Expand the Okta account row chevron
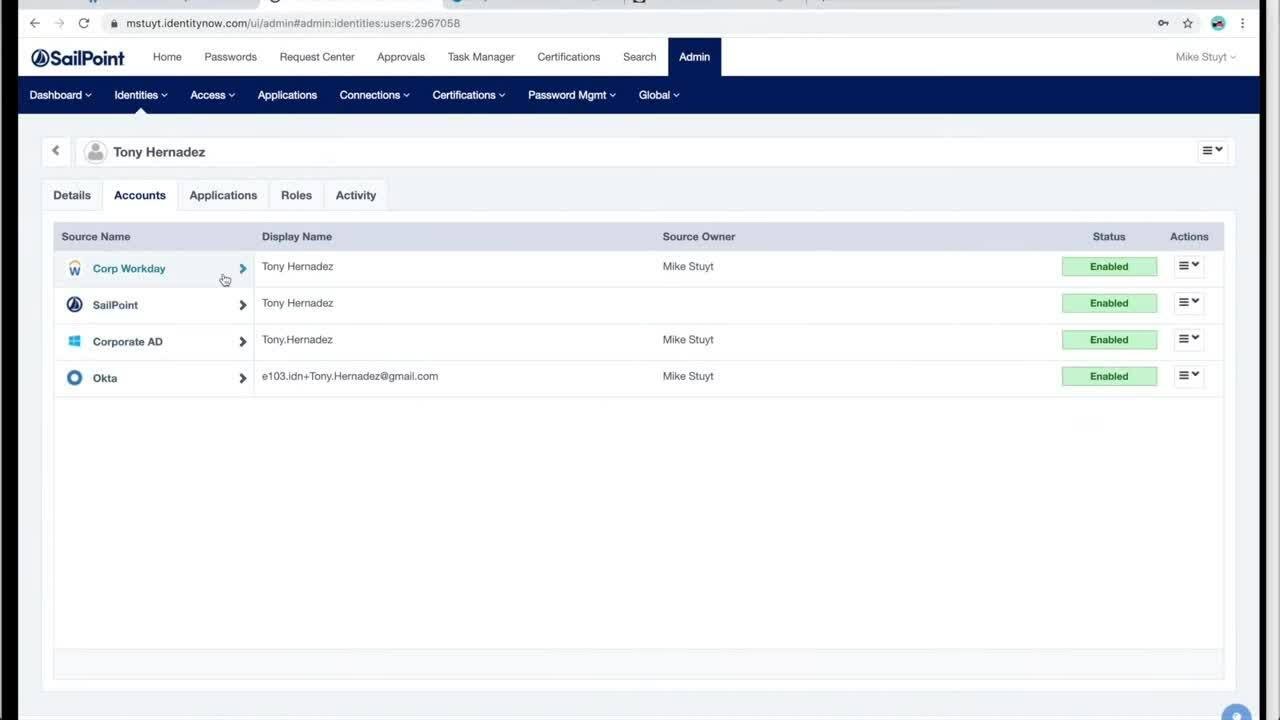Viewport: 1280px width, 720px height. tap(242, 378)
